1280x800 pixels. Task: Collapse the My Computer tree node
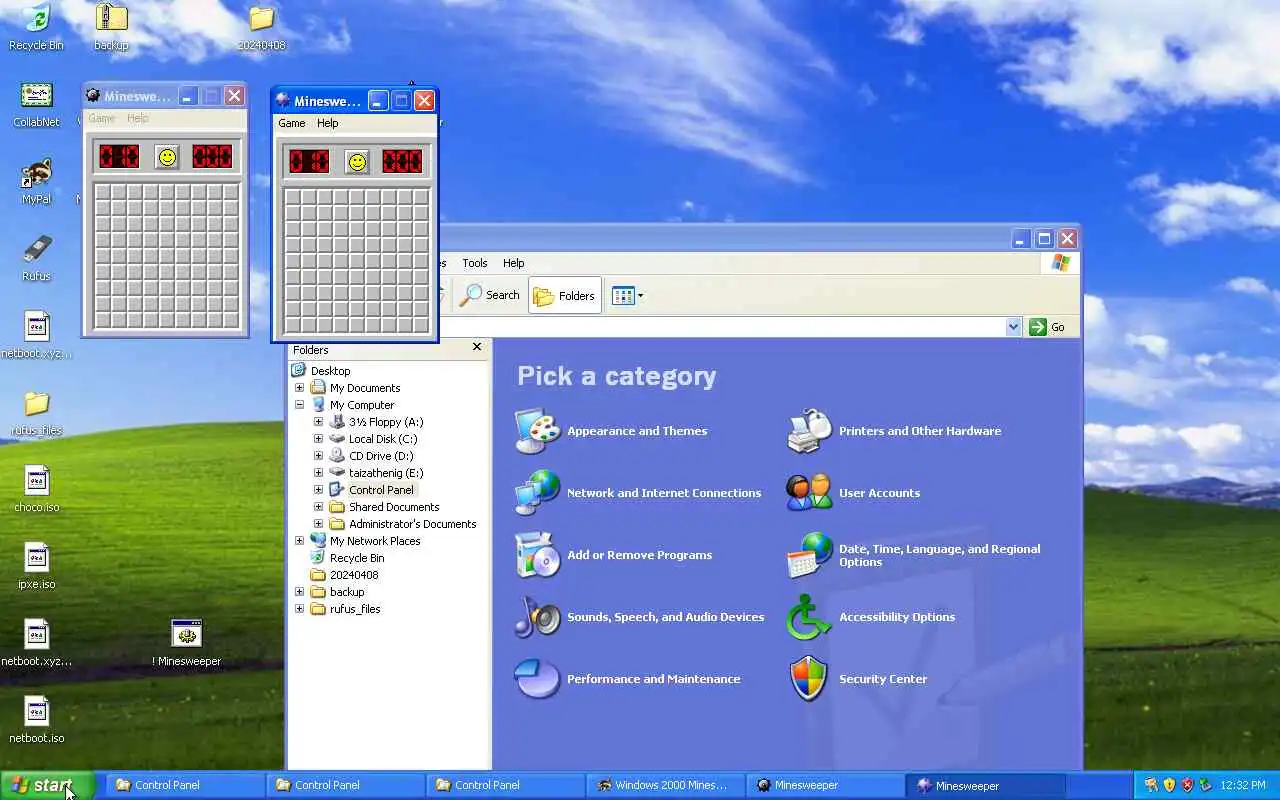(x=299, y=405)
